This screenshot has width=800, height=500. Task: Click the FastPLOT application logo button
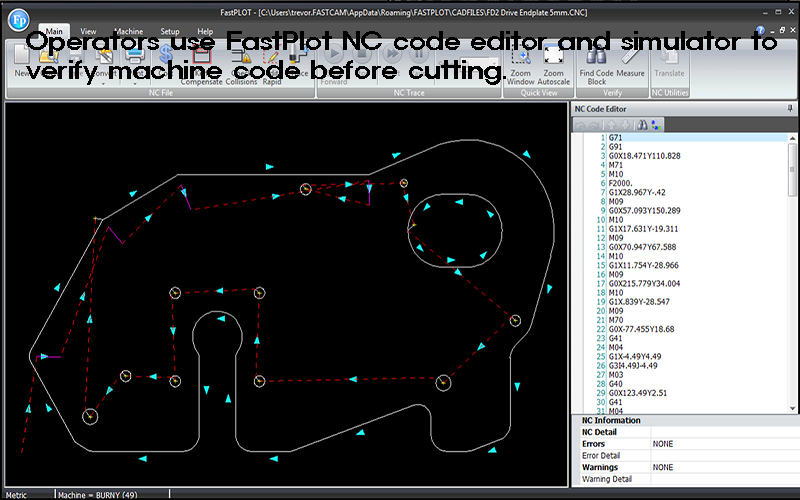(19, 18)
